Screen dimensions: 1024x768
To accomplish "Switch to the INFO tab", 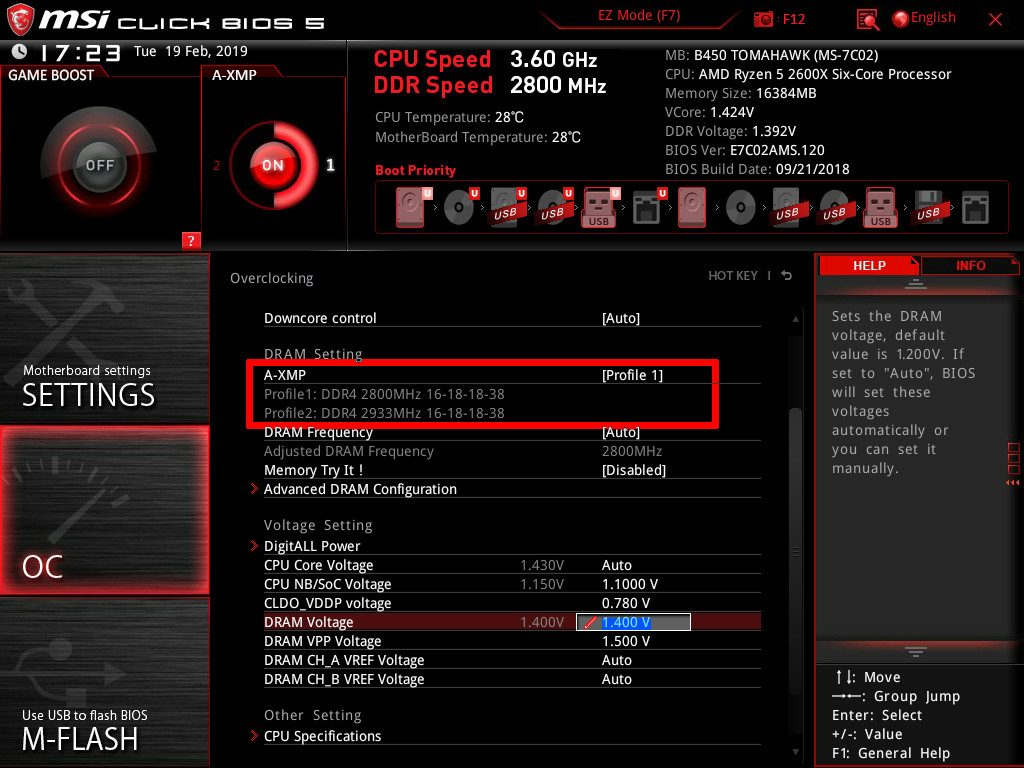I will point(969,265).
